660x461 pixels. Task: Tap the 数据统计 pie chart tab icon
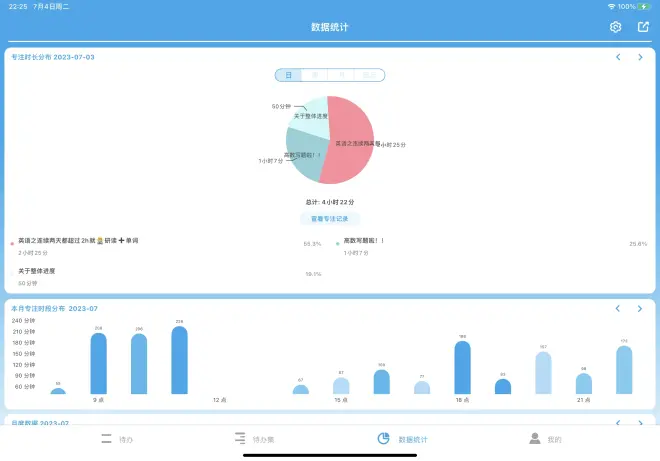click(384, 439)
